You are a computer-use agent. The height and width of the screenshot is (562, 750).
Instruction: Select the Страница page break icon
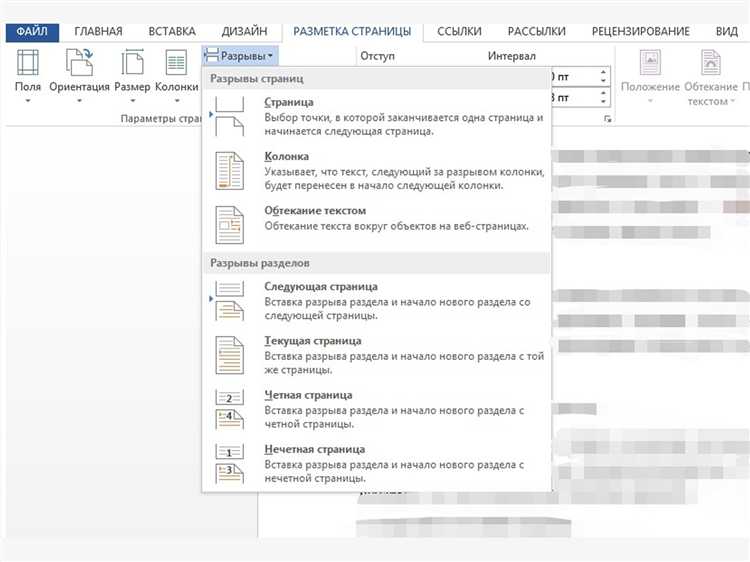tap(230, 116)
